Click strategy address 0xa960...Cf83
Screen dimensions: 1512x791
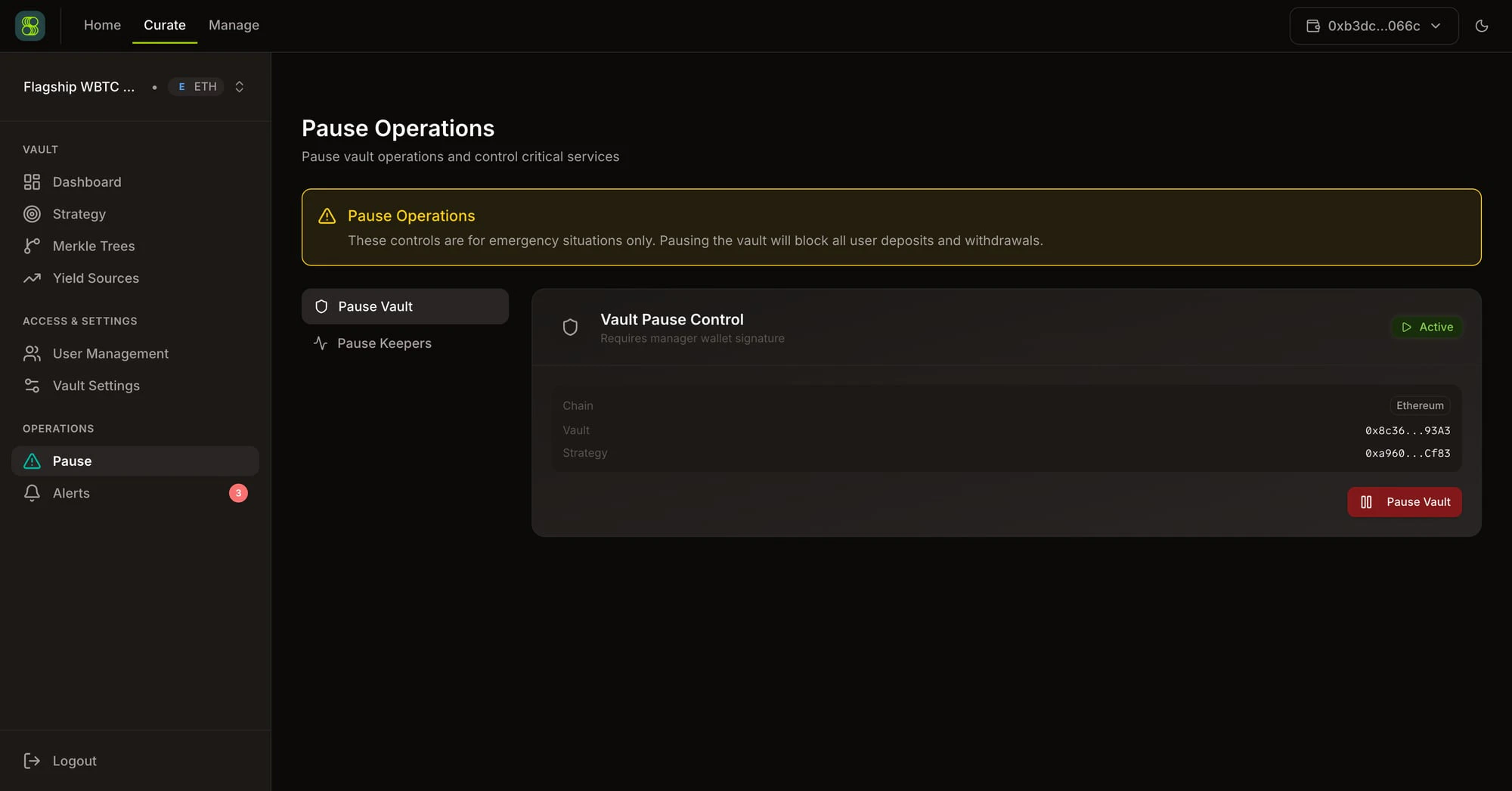pyautogui.click(x=1408, y=453)
